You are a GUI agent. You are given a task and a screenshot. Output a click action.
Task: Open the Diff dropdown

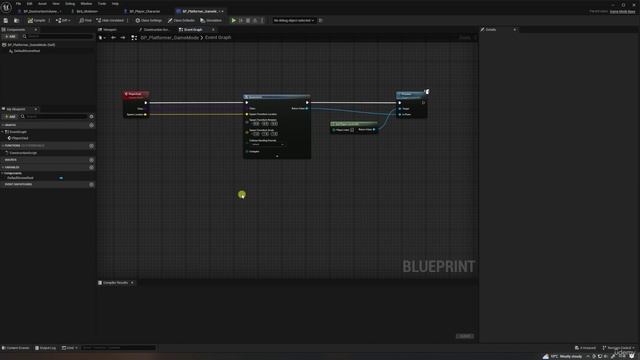click(x=63, y=20)
